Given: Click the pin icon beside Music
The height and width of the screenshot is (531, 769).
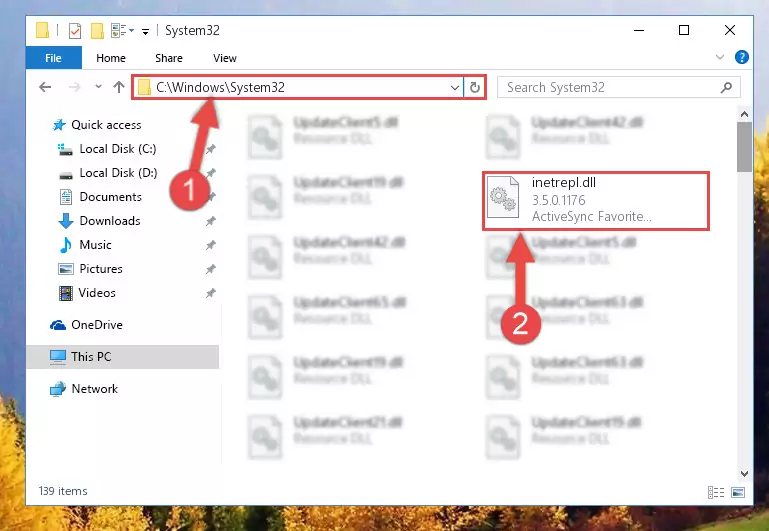Looking at the screenshot, I should tap(211, 245).
